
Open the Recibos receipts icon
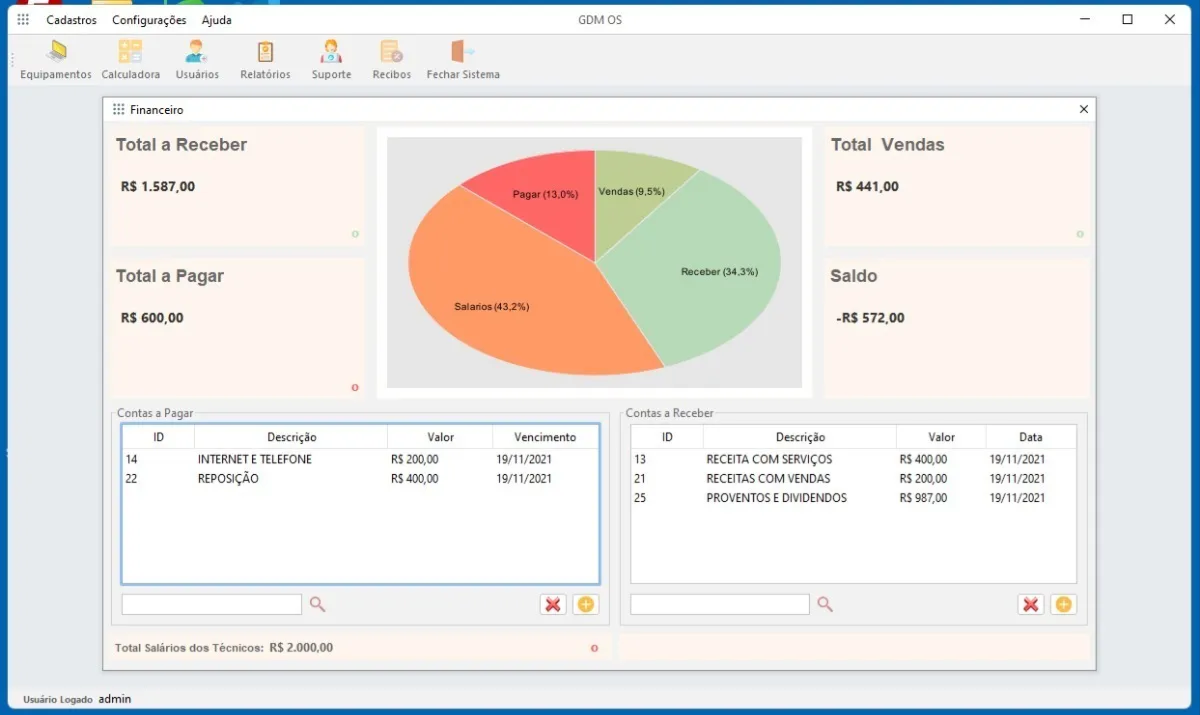click(391, 53)
